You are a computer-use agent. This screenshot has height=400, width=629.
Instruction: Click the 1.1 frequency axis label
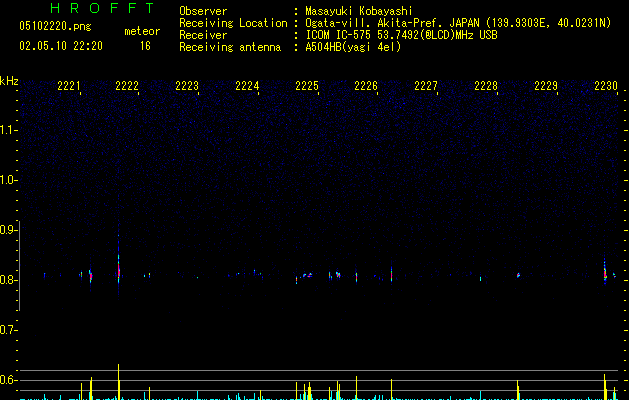(x=8, y=130)
